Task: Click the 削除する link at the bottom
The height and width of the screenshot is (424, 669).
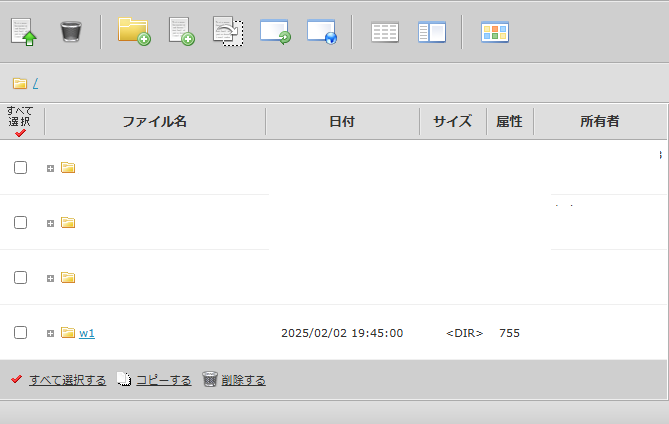Action: [243, 380]
